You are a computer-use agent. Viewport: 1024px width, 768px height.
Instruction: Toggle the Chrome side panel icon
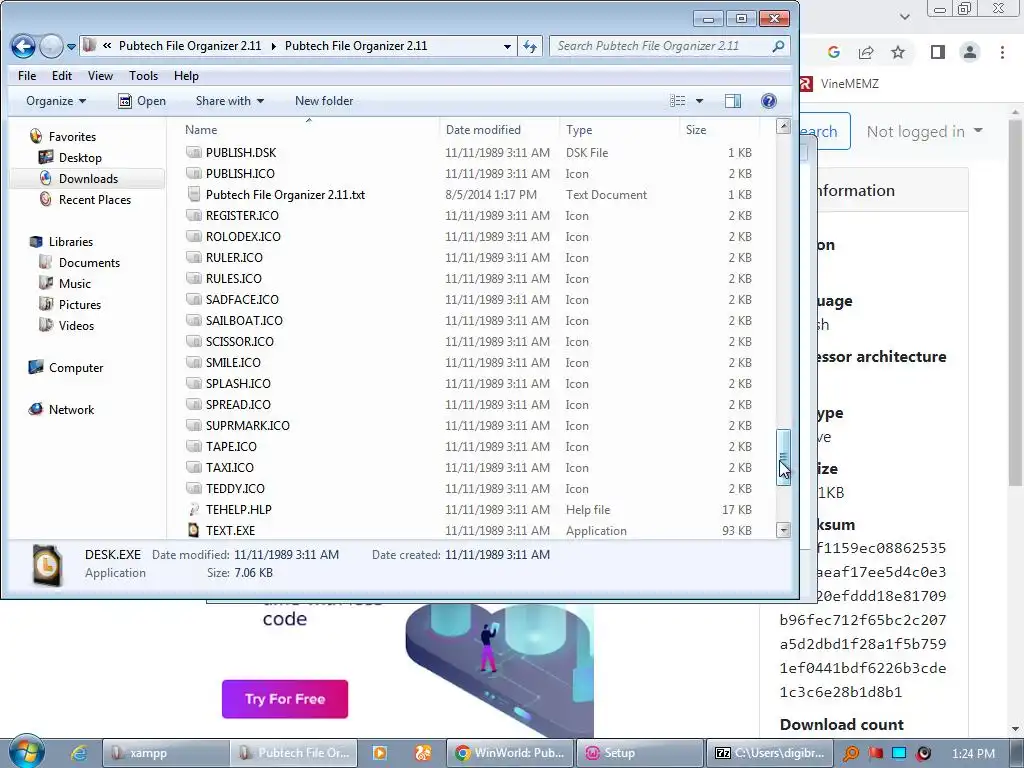[x=938, y=52]
